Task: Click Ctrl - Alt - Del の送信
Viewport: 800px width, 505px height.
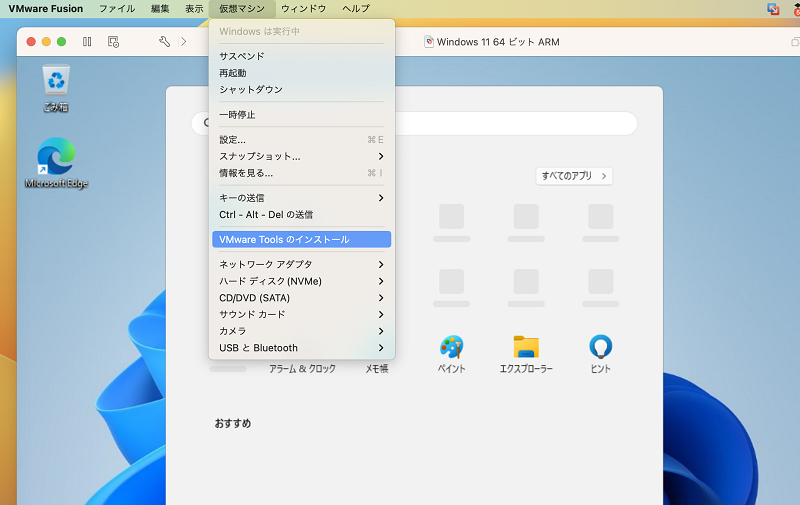Action: click(302, 215)
